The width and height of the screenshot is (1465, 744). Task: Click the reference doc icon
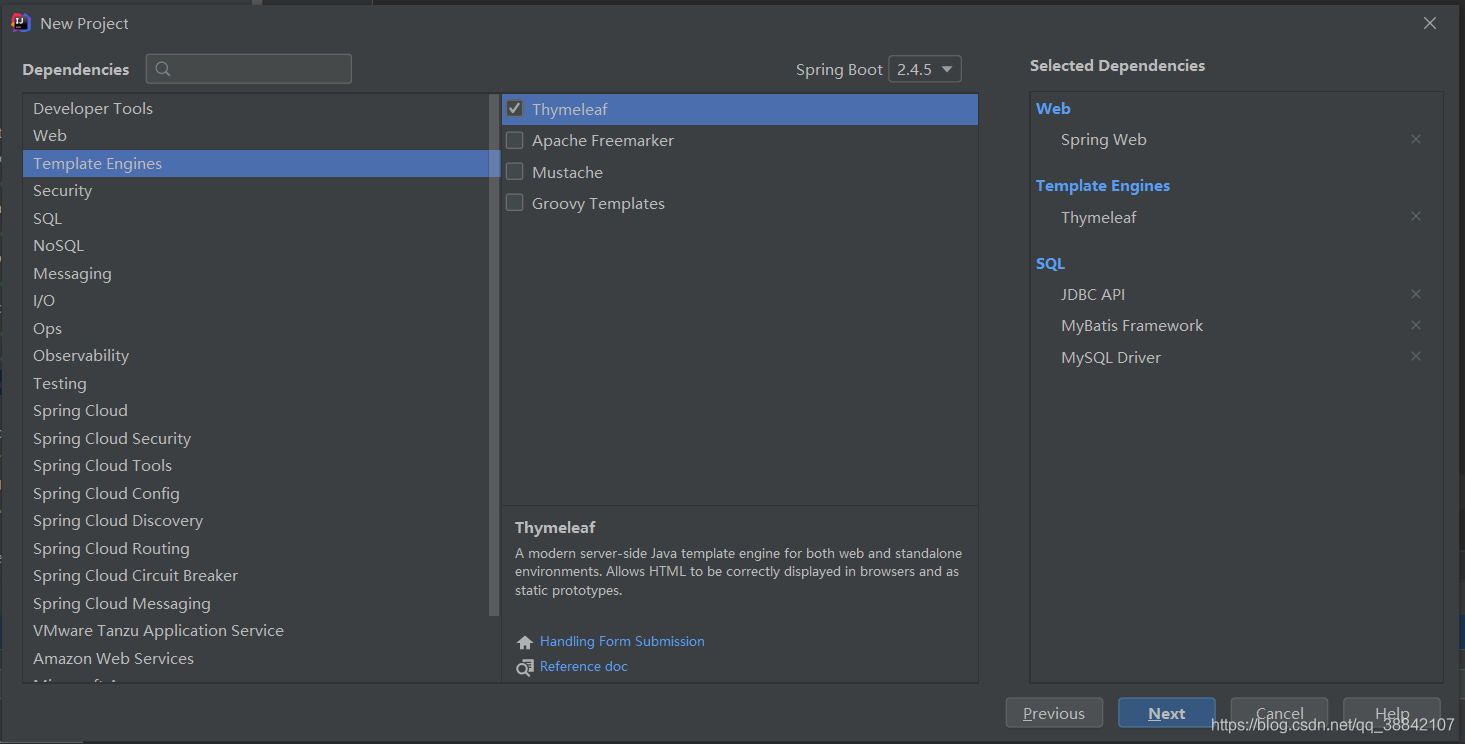pos(525,667)
